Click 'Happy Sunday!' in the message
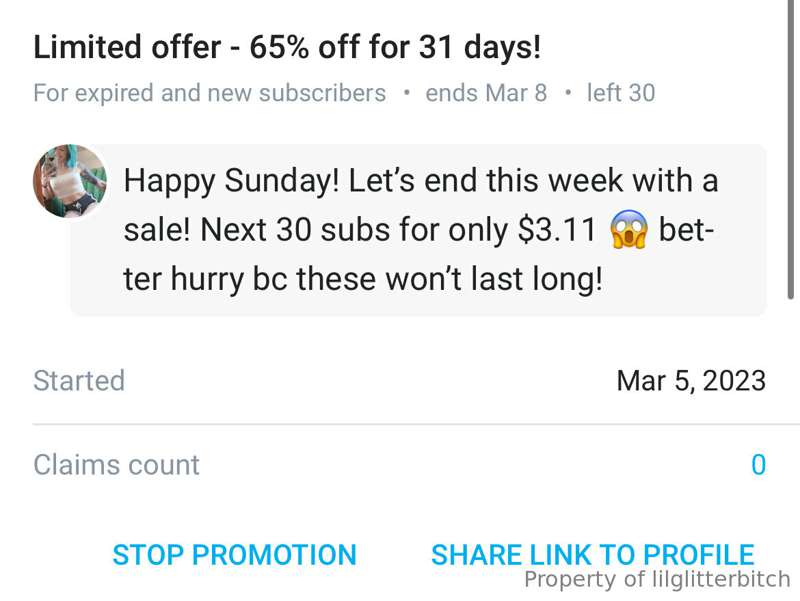 tap(231, 181)
